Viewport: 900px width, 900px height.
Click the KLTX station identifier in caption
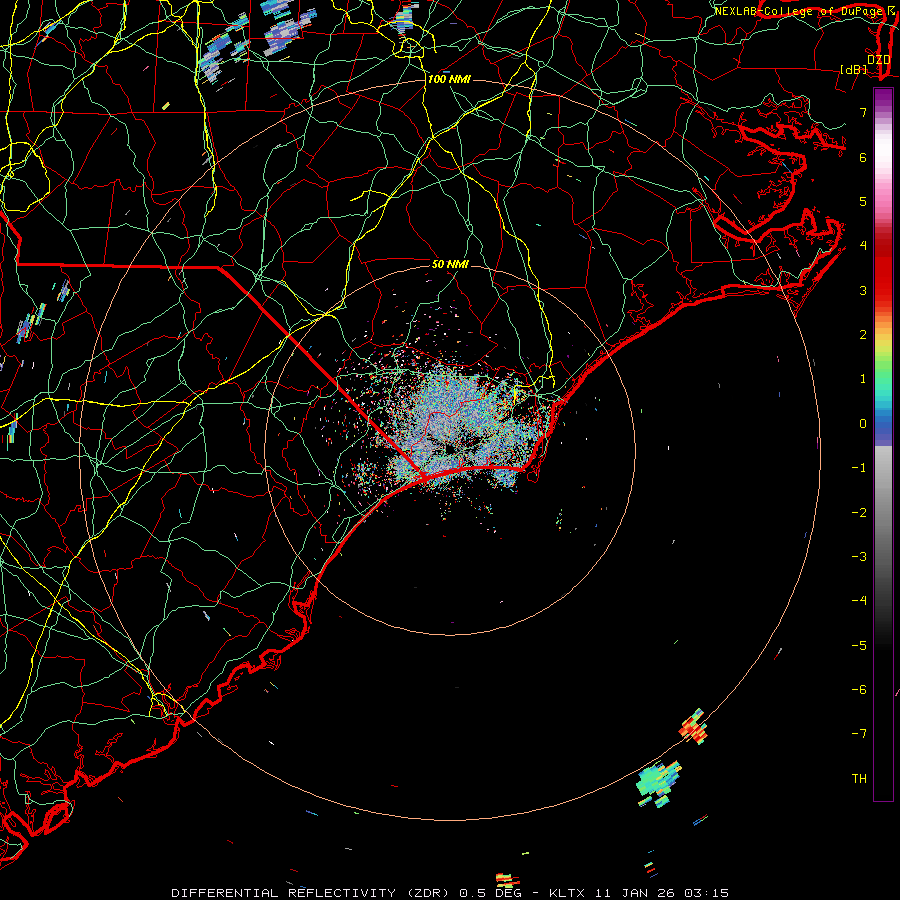click(569, 893)
